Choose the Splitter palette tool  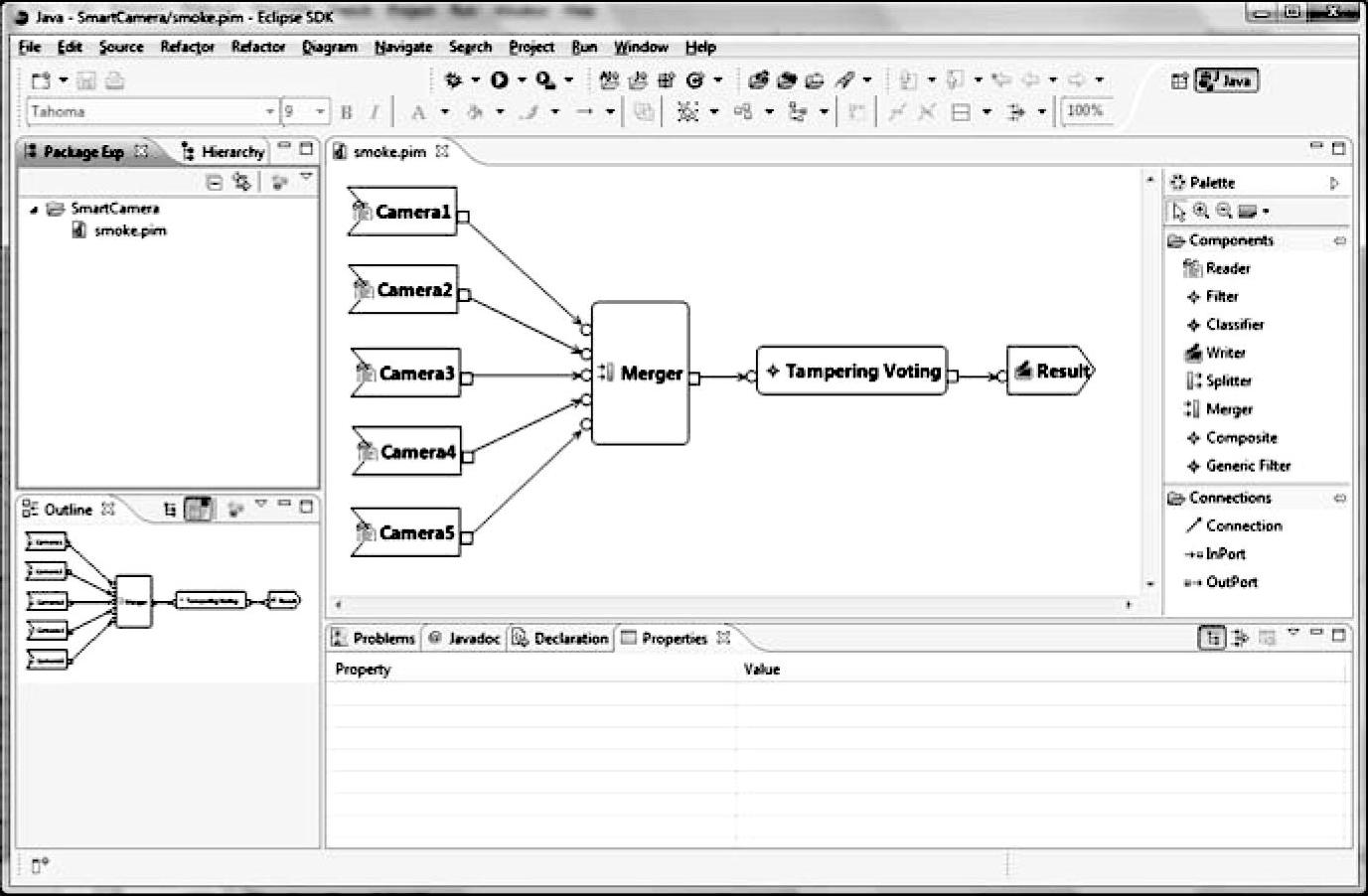pos(1218,380)
